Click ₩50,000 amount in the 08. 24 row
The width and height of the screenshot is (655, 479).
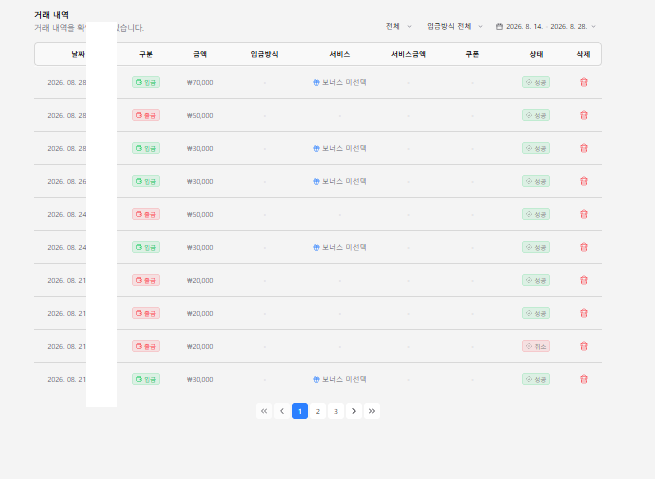200,214
